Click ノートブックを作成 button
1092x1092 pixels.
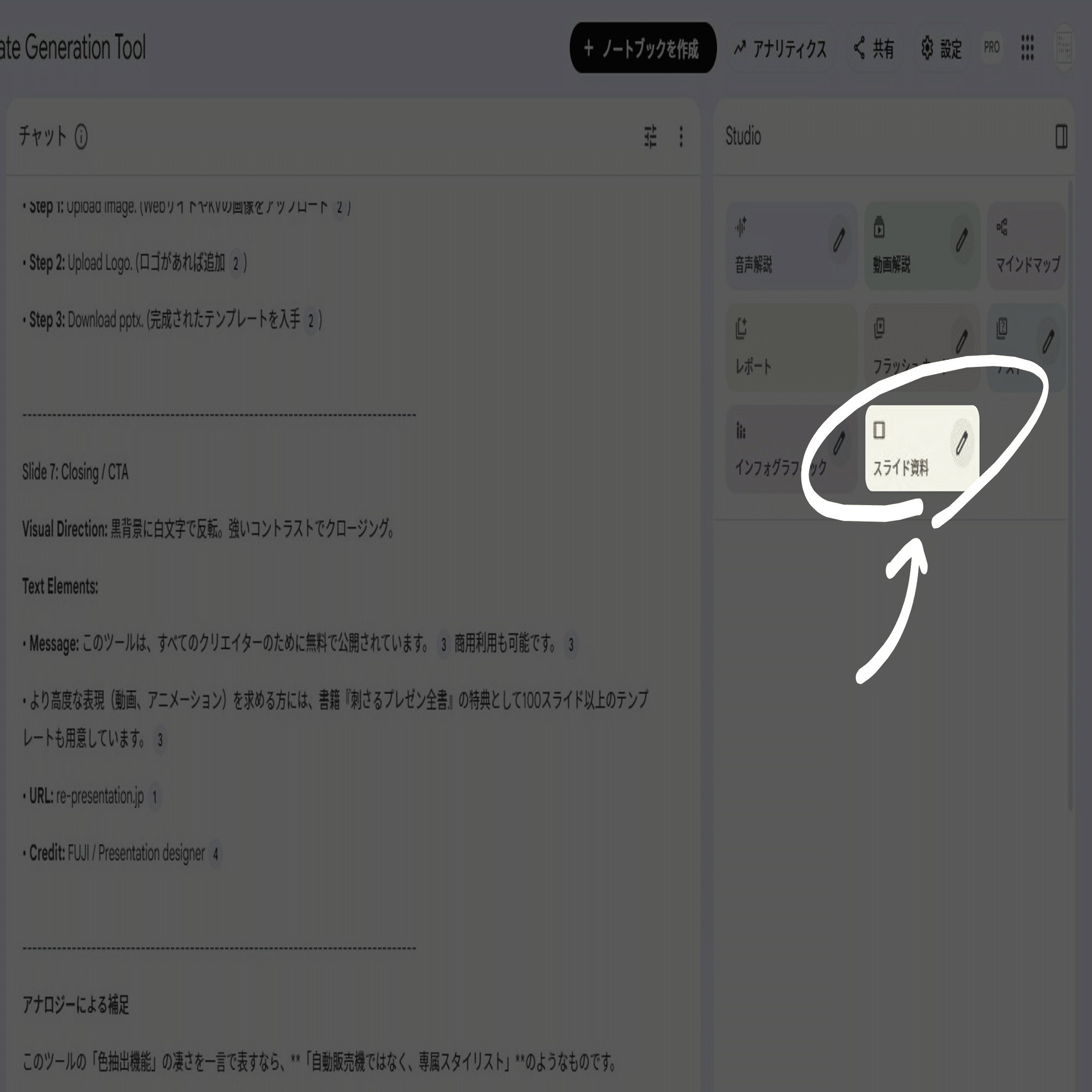click(643, 48)
